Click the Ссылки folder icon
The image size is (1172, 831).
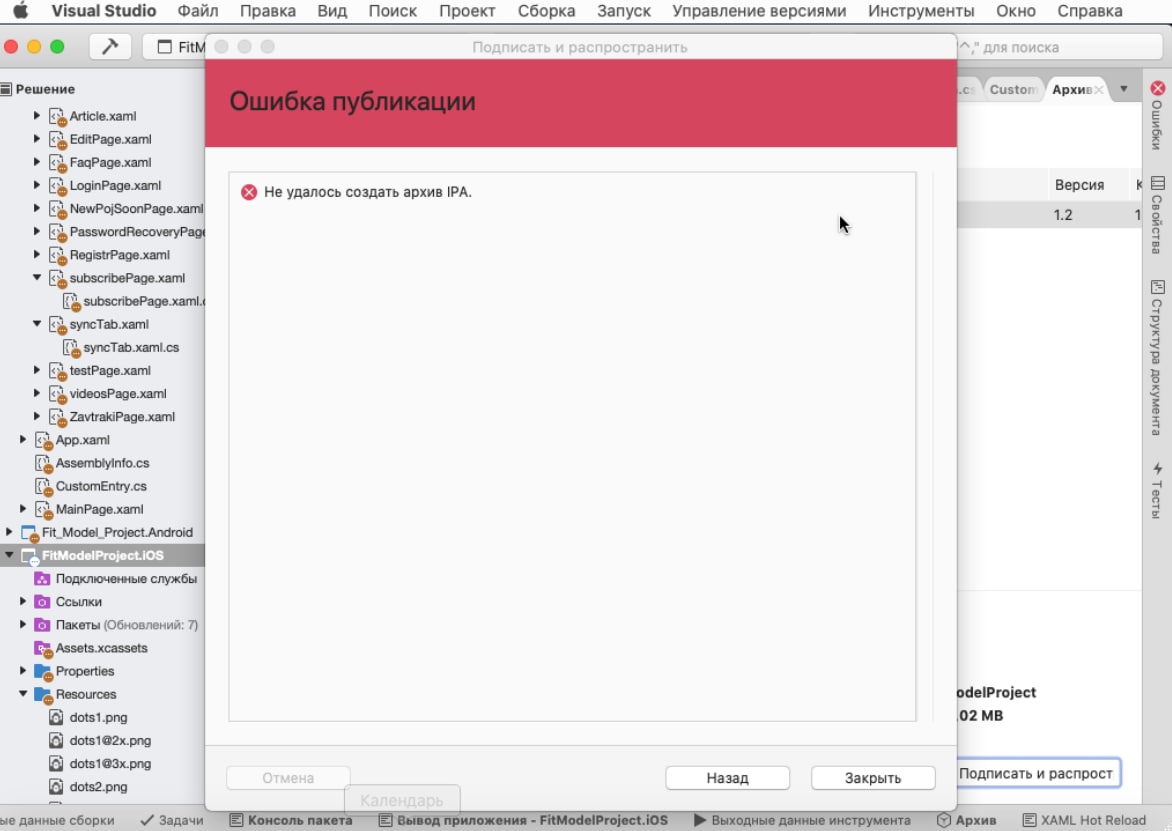(43, 602)
